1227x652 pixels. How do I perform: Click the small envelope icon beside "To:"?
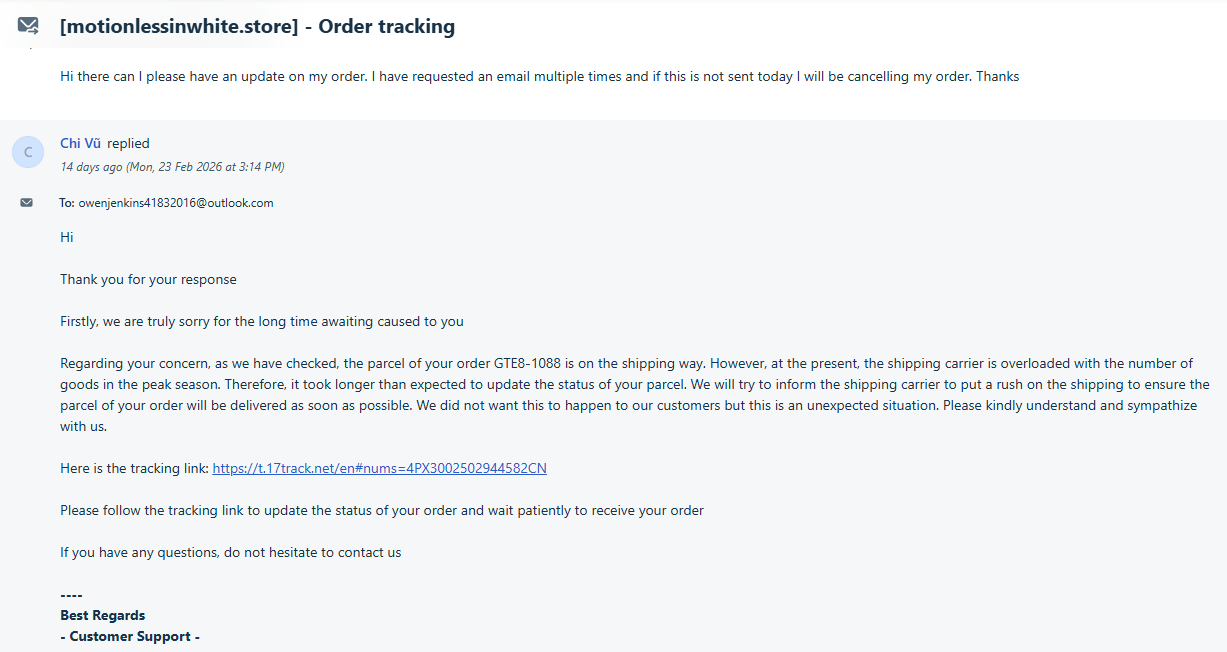pyautogui.click(x=27, y=203)
